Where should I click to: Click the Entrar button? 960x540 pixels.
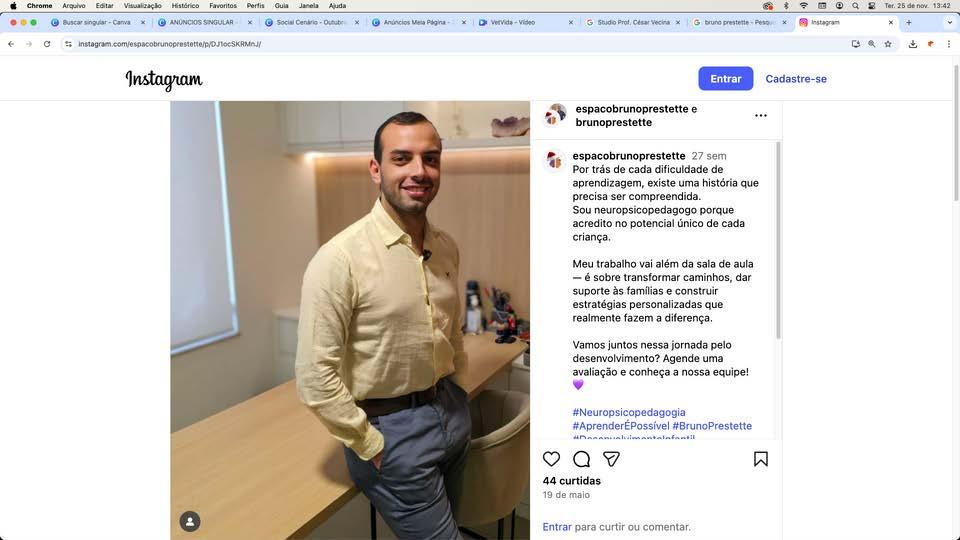click(726, 78)
